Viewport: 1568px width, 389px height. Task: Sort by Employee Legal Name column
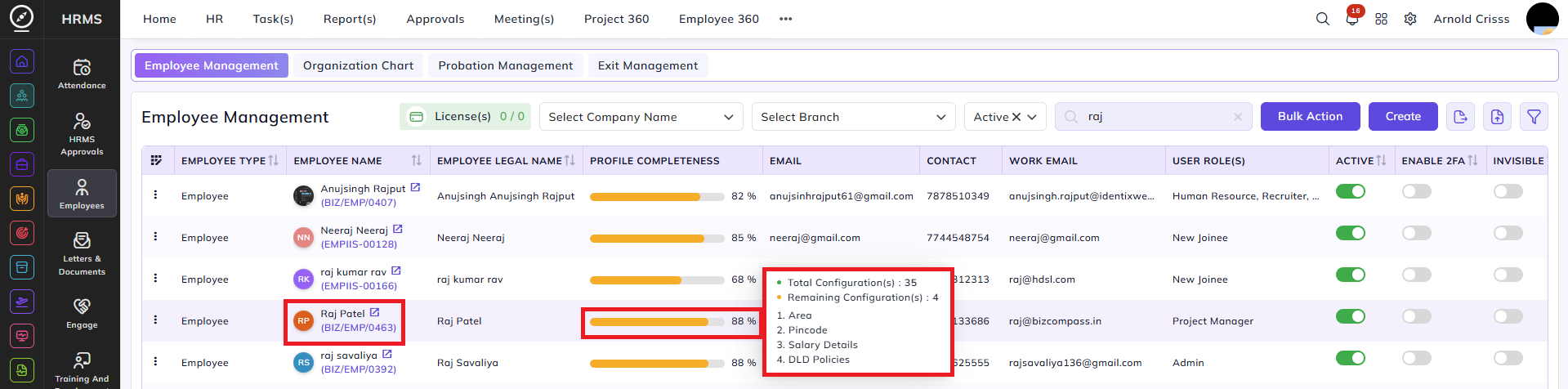(x=570, y=160)
